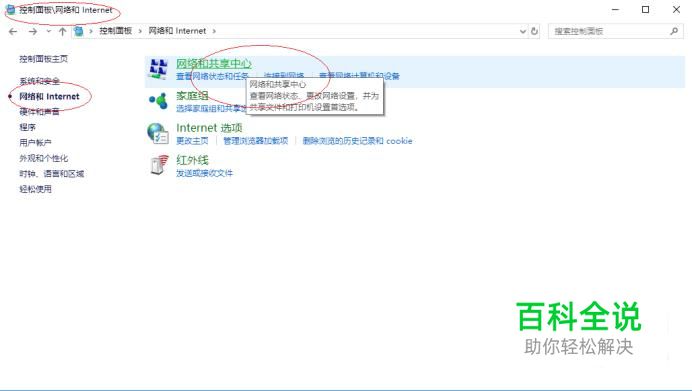Click the Up one level arrow

click(63, 31)
